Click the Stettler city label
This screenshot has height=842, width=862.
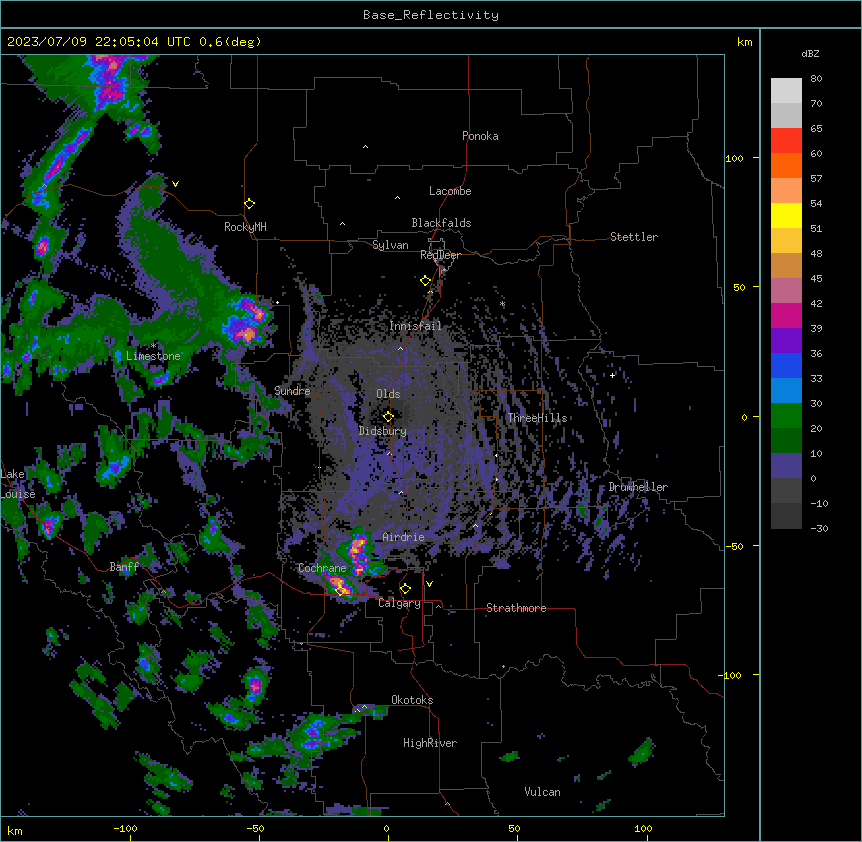634,237
